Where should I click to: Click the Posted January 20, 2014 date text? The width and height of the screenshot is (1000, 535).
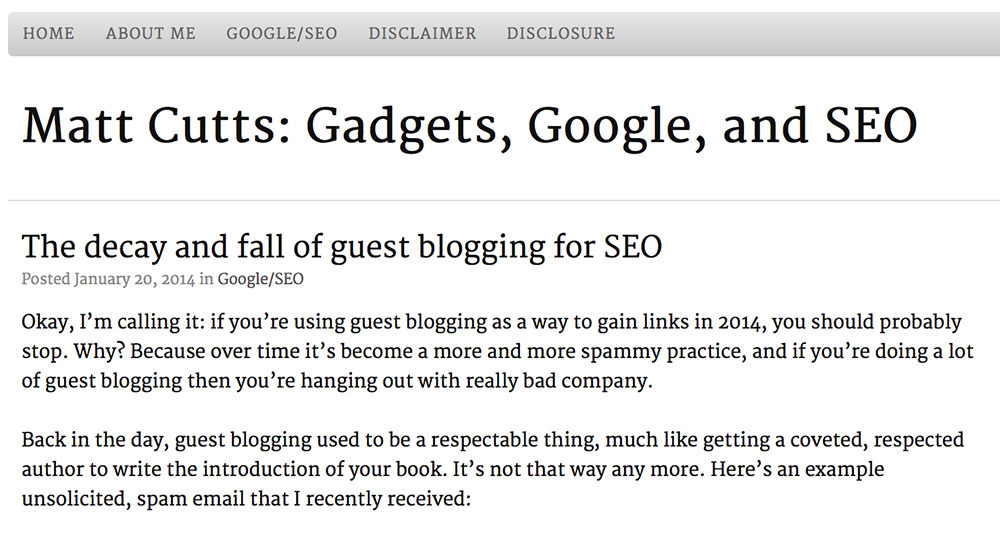click(108, 279)
